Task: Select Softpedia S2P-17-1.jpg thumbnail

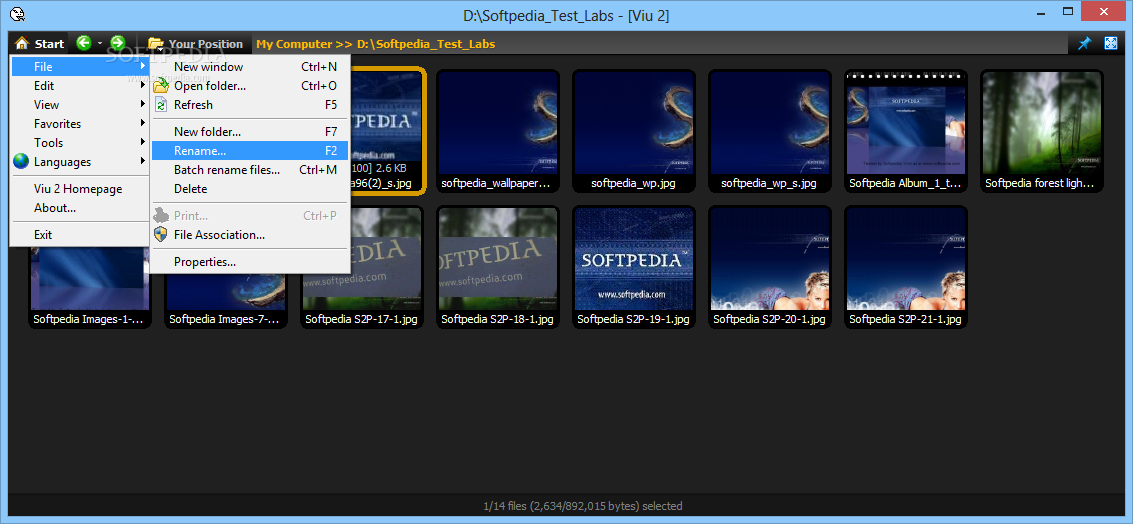Action: (361, 267)
